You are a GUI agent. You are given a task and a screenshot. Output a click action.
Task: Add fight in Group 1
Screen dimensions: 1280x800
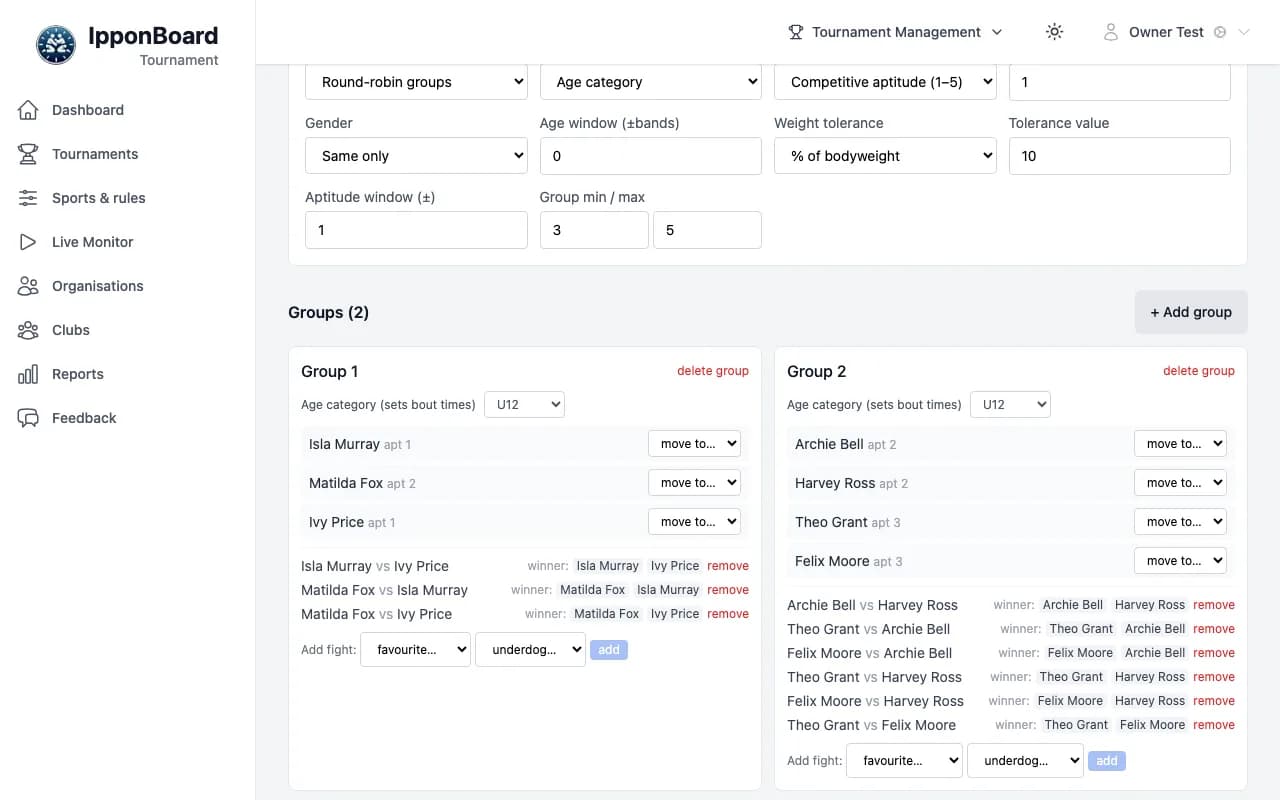609,650
